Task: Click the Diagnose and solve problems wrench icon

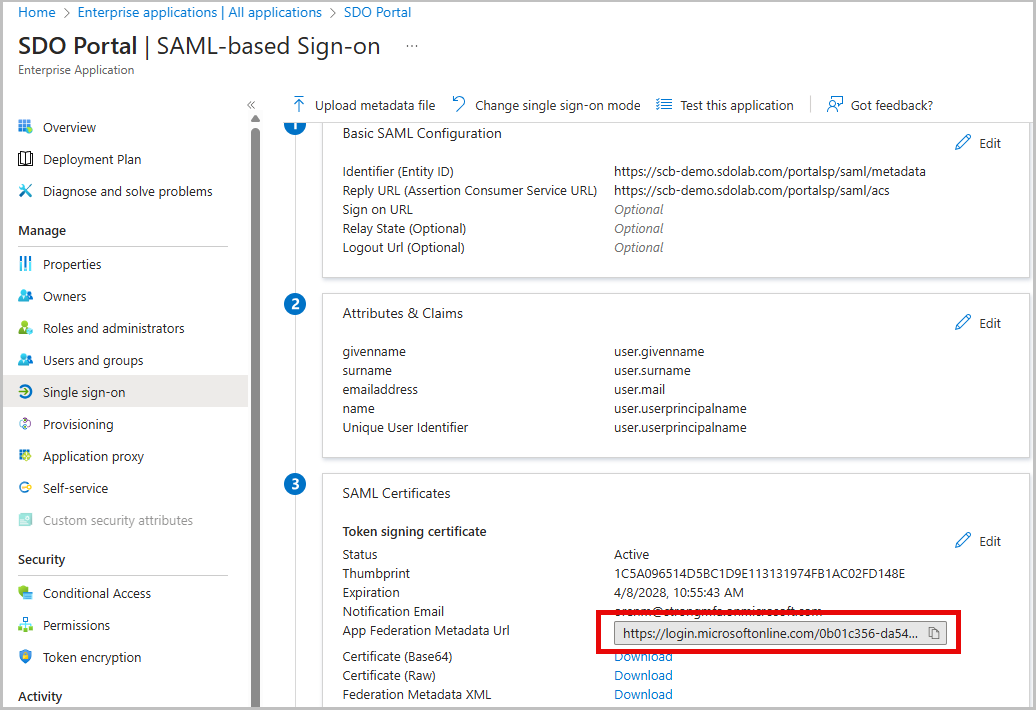Action: 25,191
